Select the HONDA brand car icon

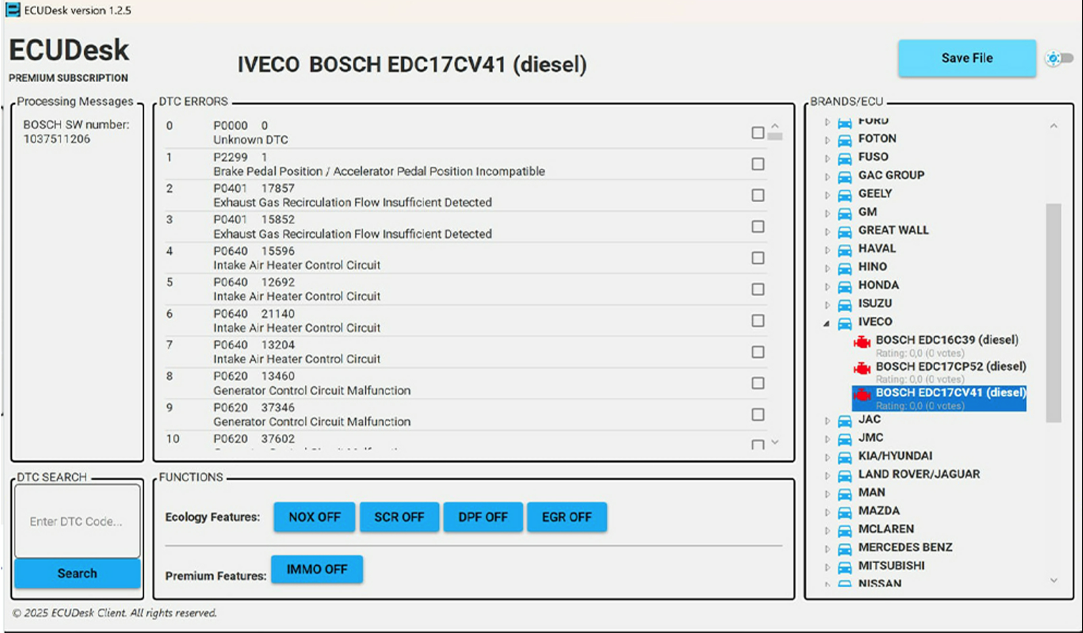(845, 286)
